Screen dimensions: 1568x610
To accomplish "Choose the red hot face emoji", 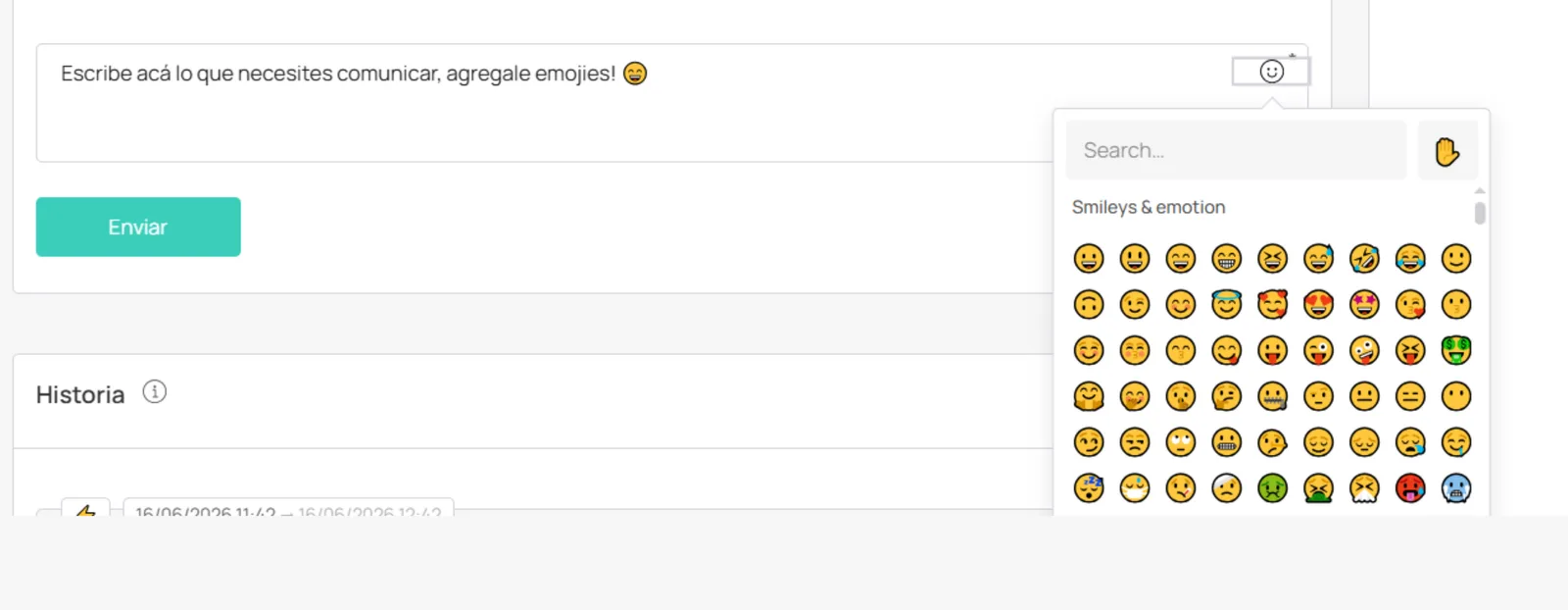I will [x=1410, y=487].
